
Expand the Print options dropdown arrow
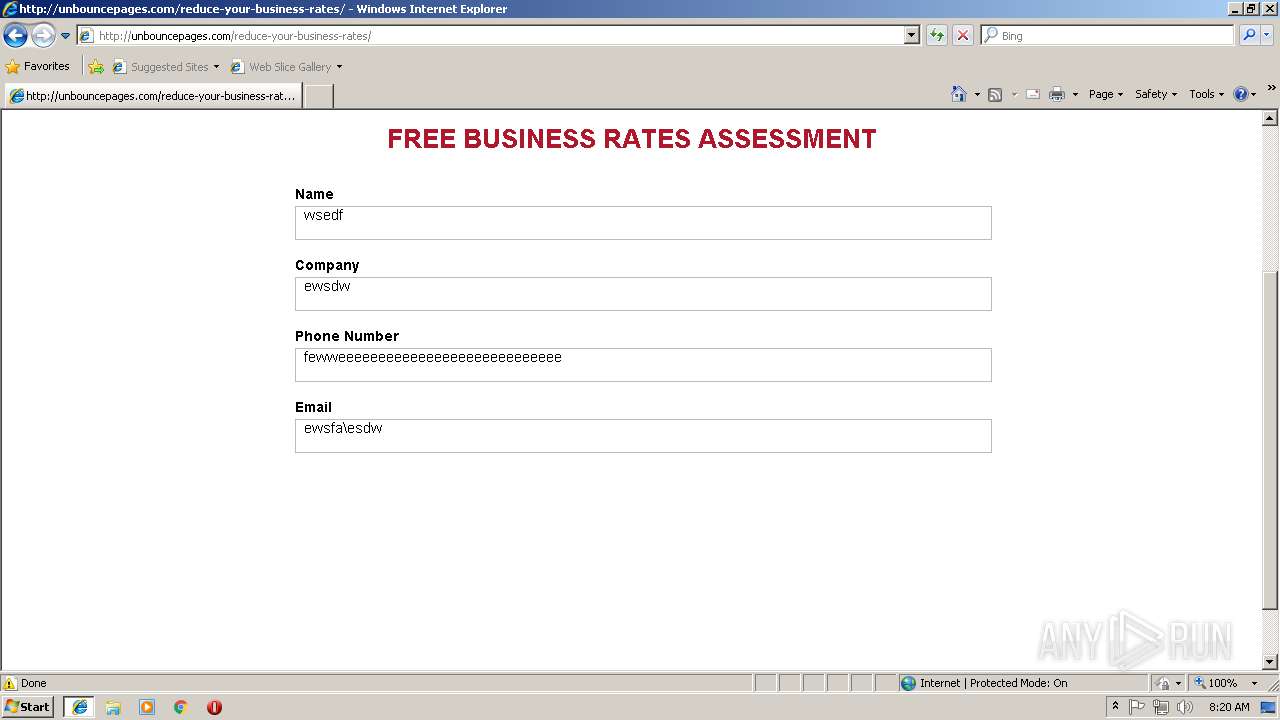1075,94
